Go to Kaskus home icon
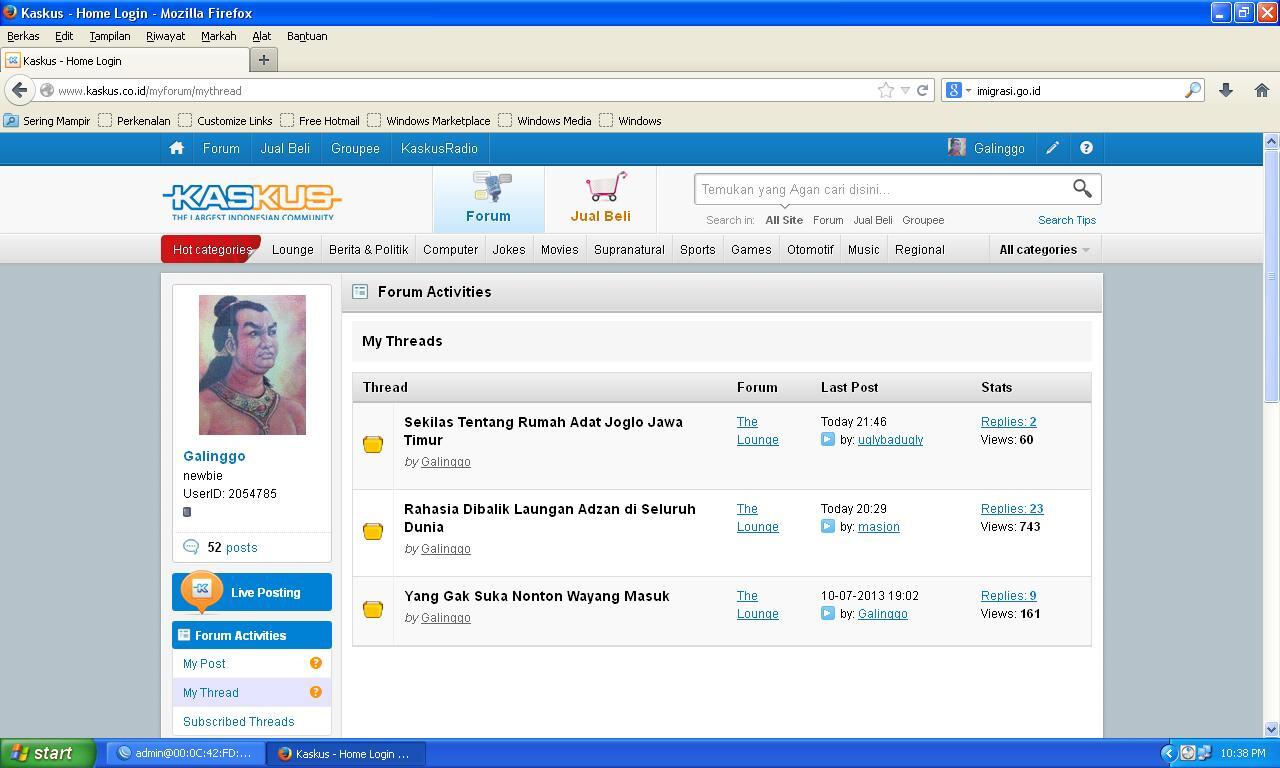This screenshot has height=768, width=1280. [x=177, y=148]
